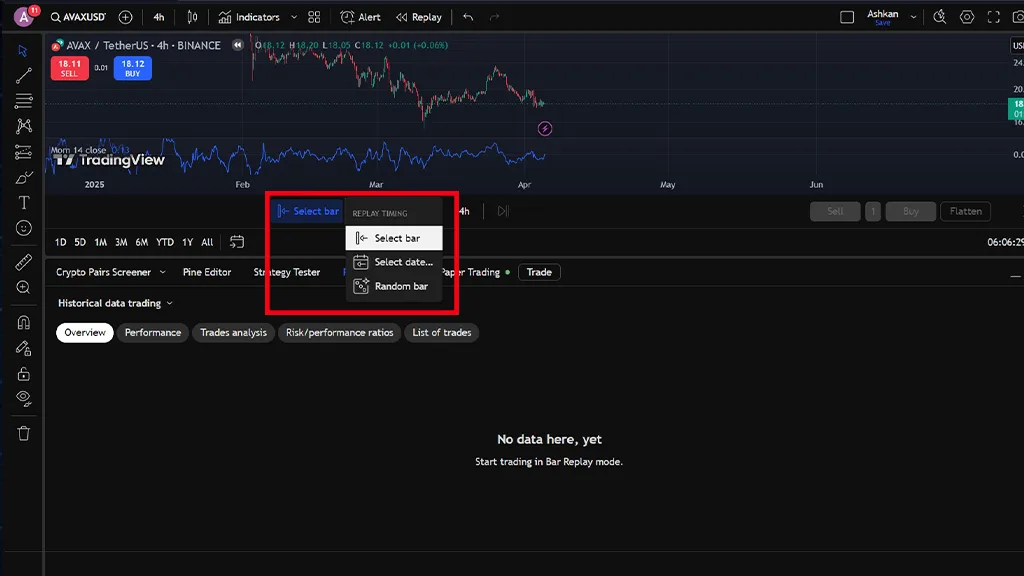Click the blue 18.12 BUY button

[x=133, y=68]
